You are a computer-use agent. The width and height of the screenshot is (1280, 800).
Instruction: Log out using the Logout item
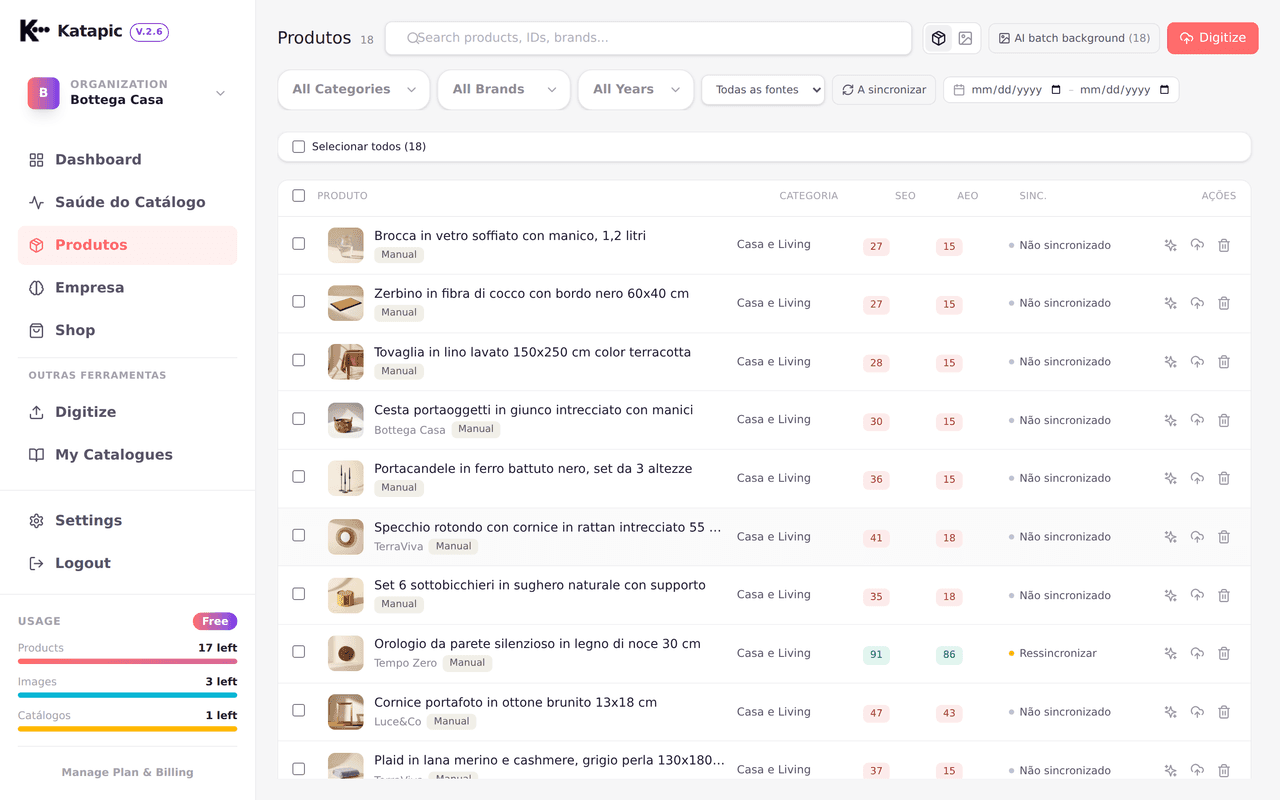tap(128, 564)
